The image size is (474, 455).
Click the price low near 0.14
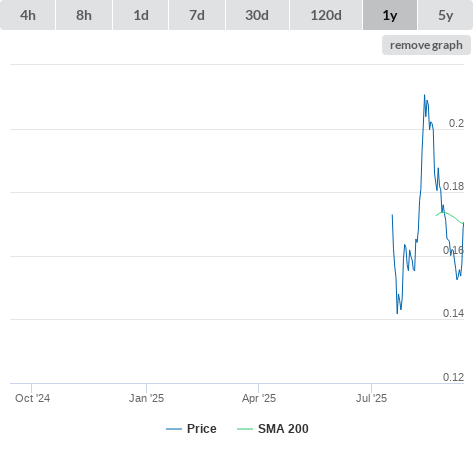pyautogui.click(x=397, y=313)
